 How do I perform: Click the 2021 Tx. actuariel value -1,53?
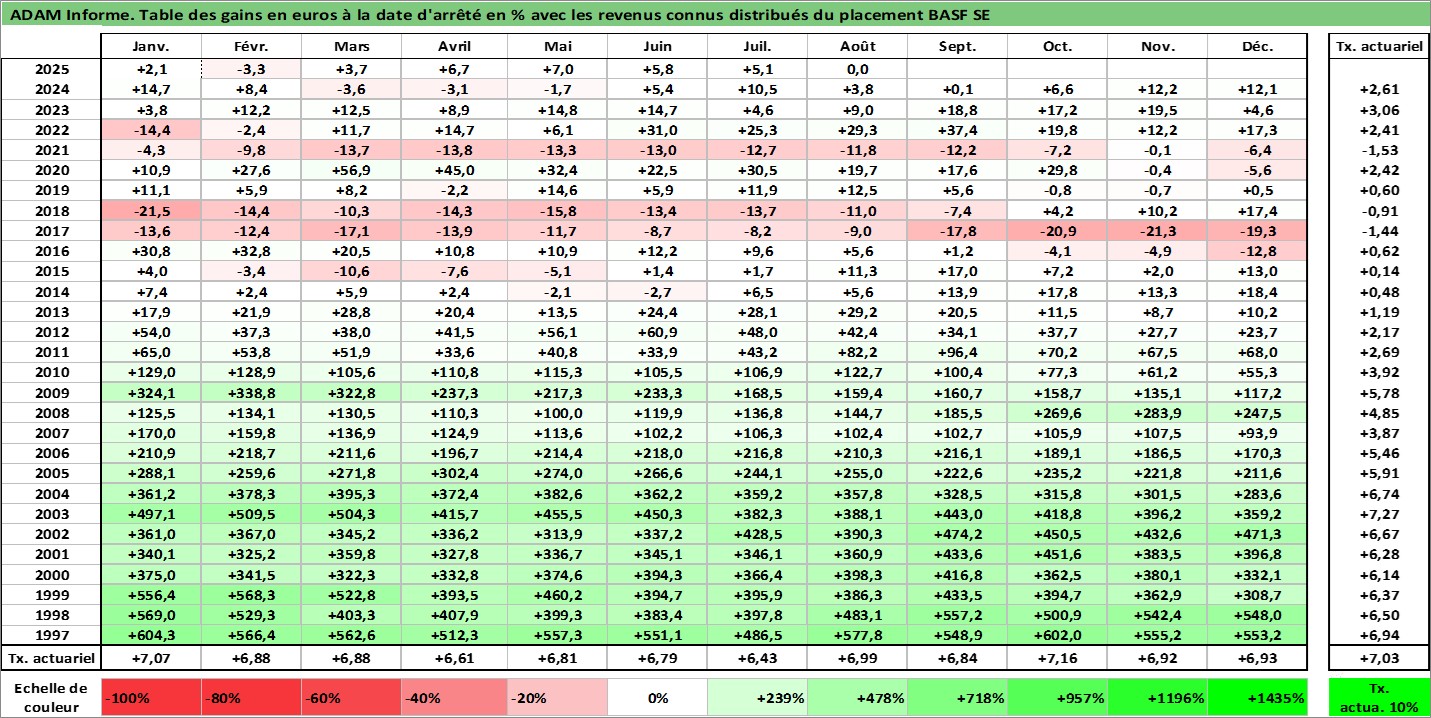point(1379,150)
